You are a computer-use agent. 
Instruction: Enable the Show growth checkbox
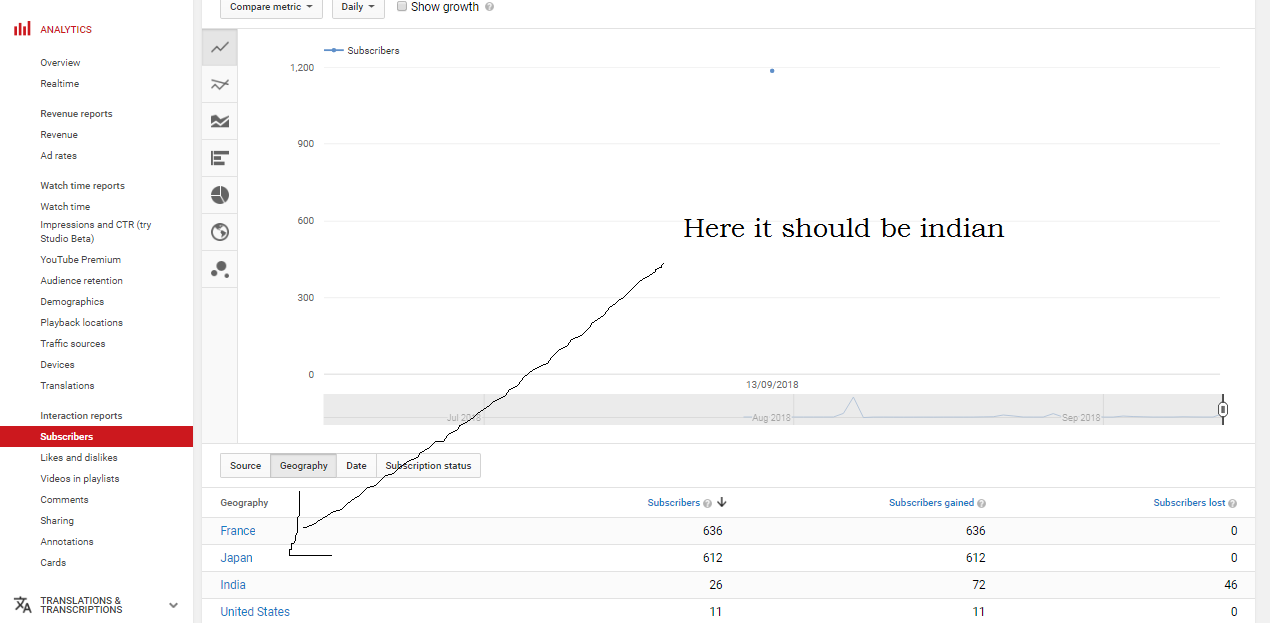402,7
